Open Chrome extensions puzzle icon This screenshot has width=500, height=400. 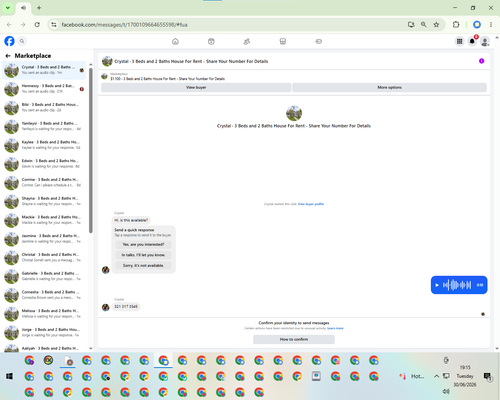pos(456,25)
